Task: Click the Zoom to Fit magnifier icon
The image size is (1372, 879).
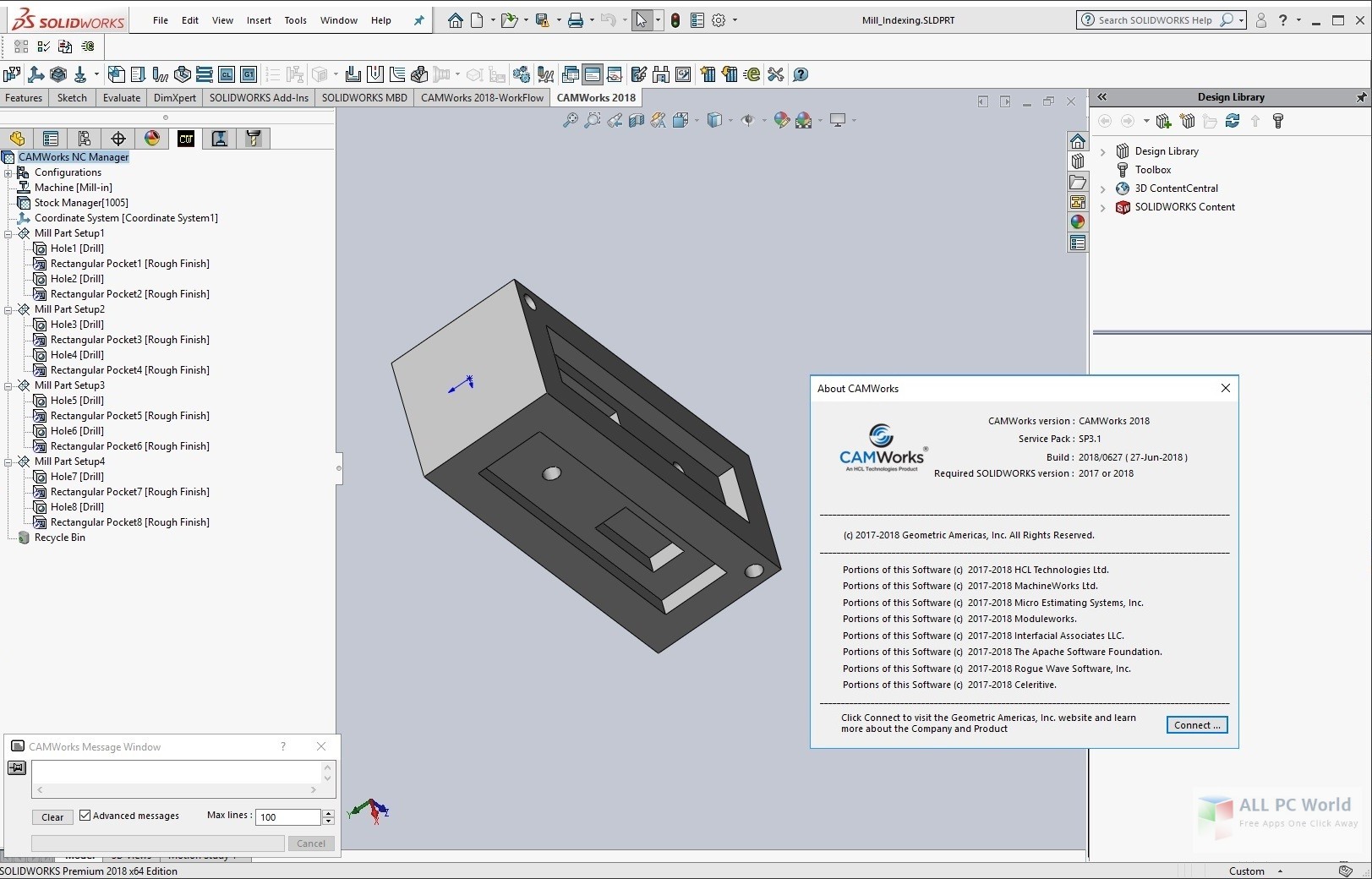Action: click(x=571, y=121)
